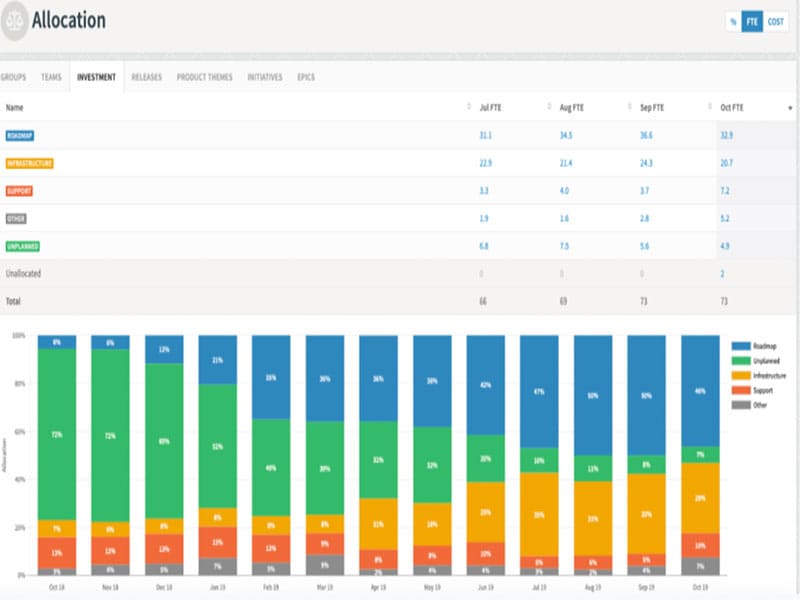This screenshot has height=600, width=800.
Task: Click the Support investment tag
Action: tap(18, 190)
